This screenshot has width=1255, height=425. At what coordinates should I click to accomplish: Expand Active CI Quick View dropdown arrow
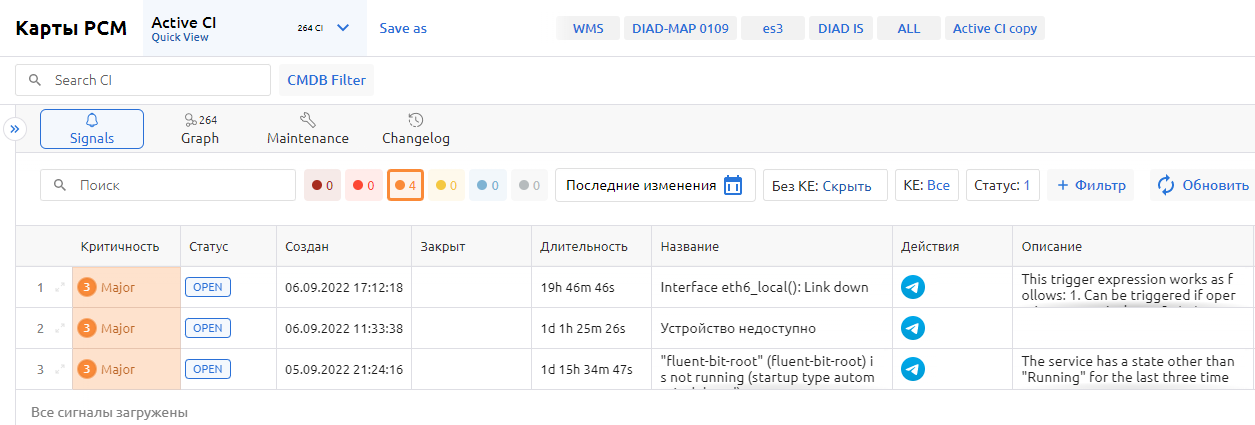pyautogui.click(x=343, y=28)
